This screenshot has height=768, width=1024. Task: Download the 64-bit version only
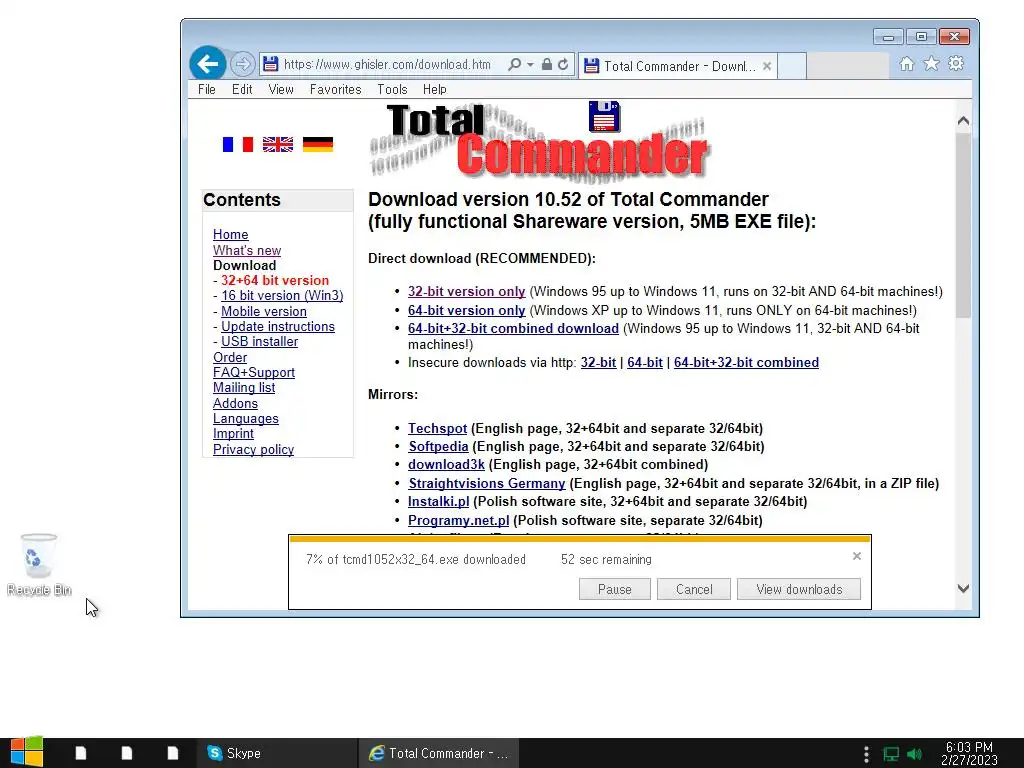466,310
